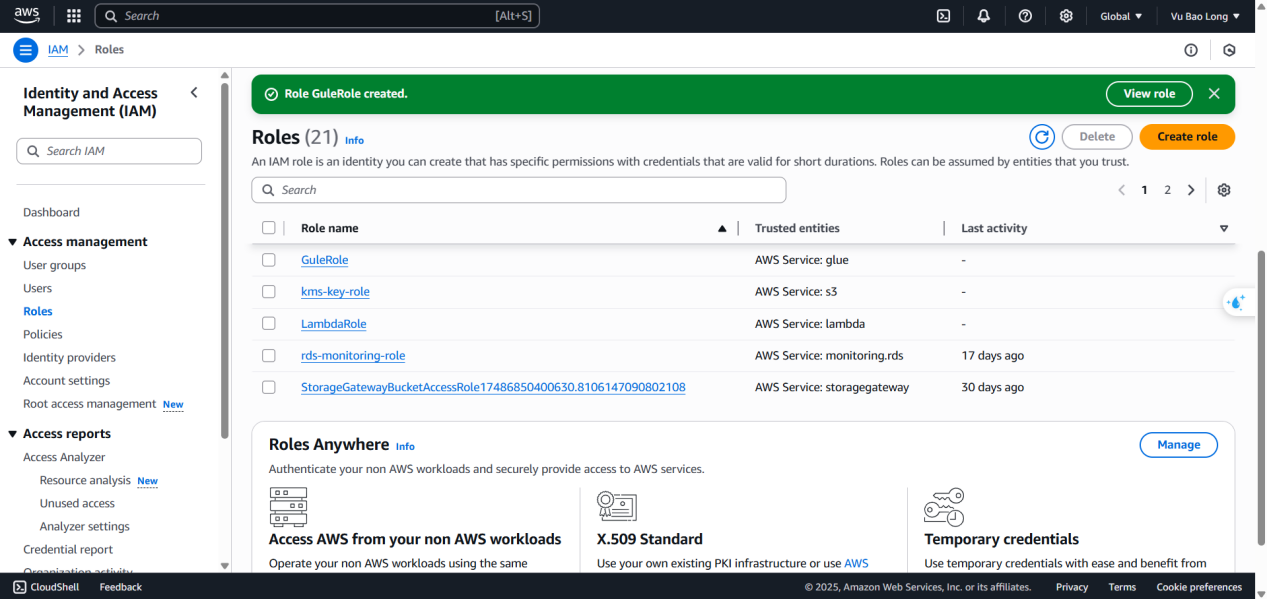Open table preferences gear icon
The image size is (1267, 599).
point(1224,190)
